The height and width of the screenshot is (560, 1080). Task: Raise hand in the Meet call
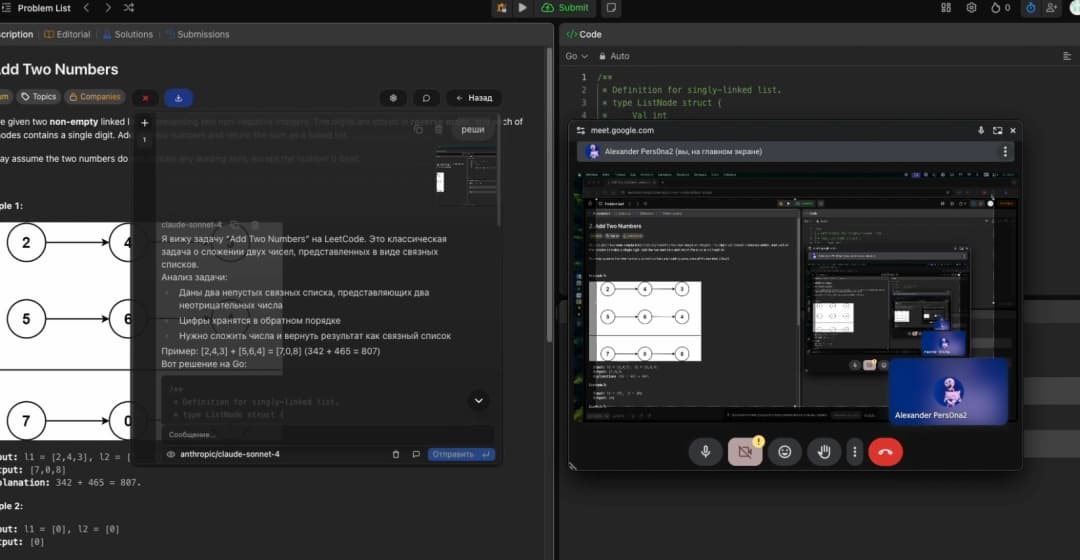click(x=824, y=452)
